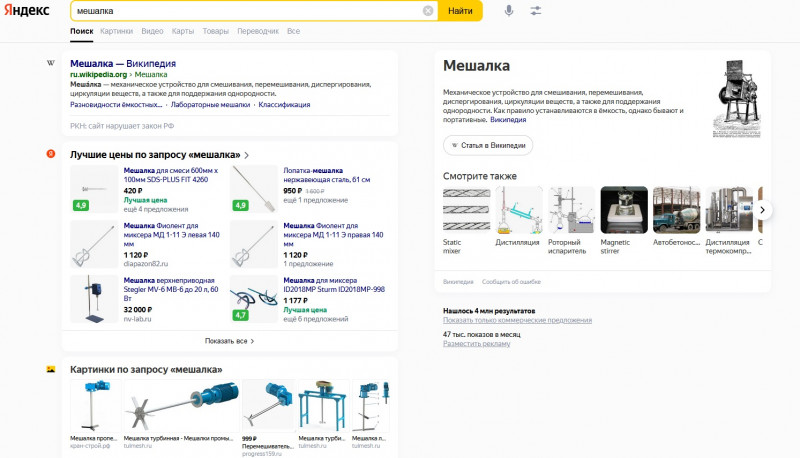This screenshot has height=458, width=800.
Task: Switch to the Картинки tab
Action: [116, 31]
